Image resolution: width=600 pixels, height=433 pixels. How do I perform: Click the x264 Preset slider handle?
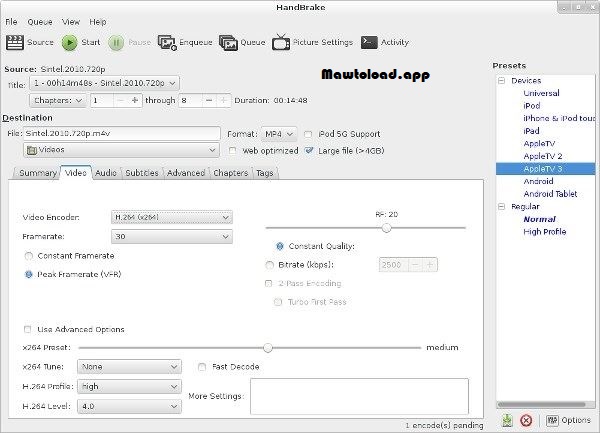tap(268, 348)
